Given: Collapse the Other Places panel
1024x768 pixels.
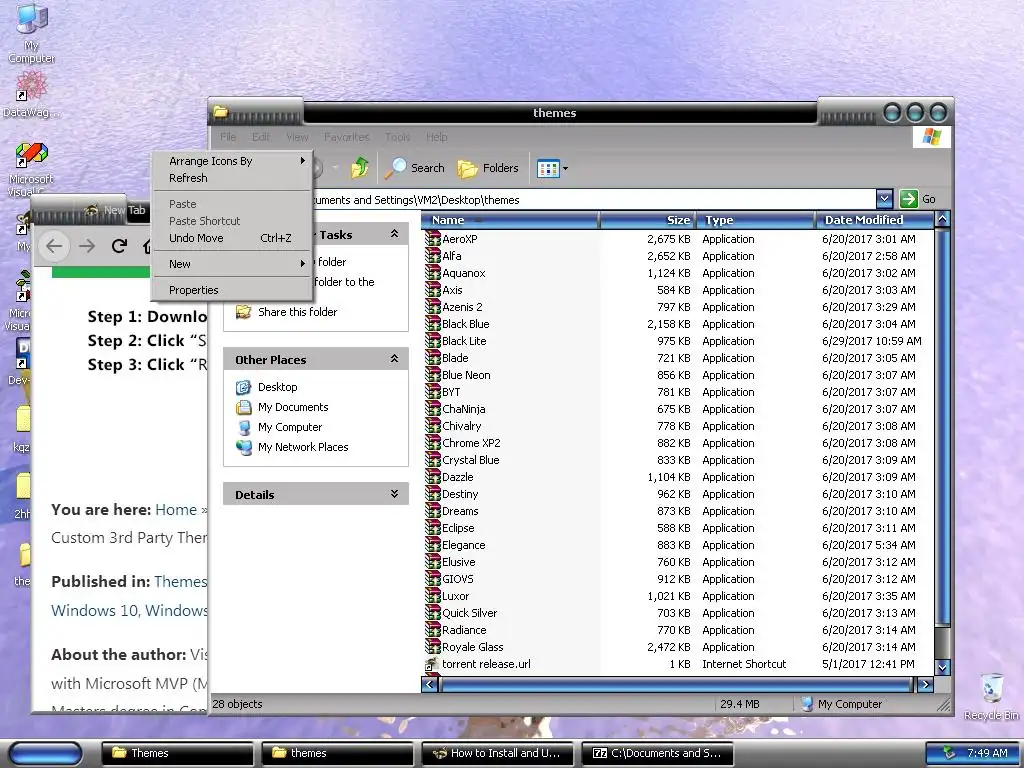Looking at the screenshot, I should [x=394, y=359].
